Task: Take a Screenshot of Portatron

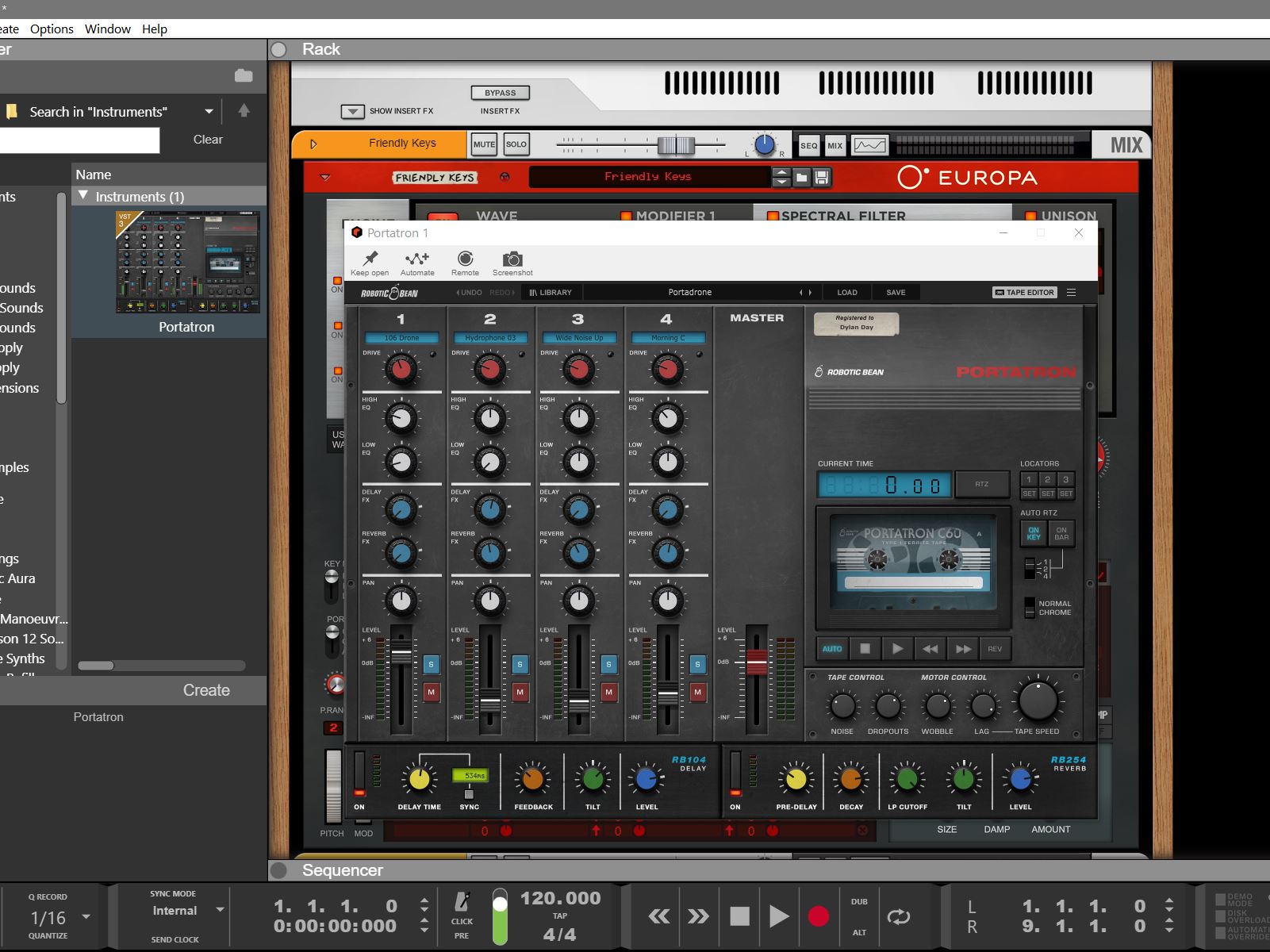Action: pyautogui.click(x=512, y=263)
